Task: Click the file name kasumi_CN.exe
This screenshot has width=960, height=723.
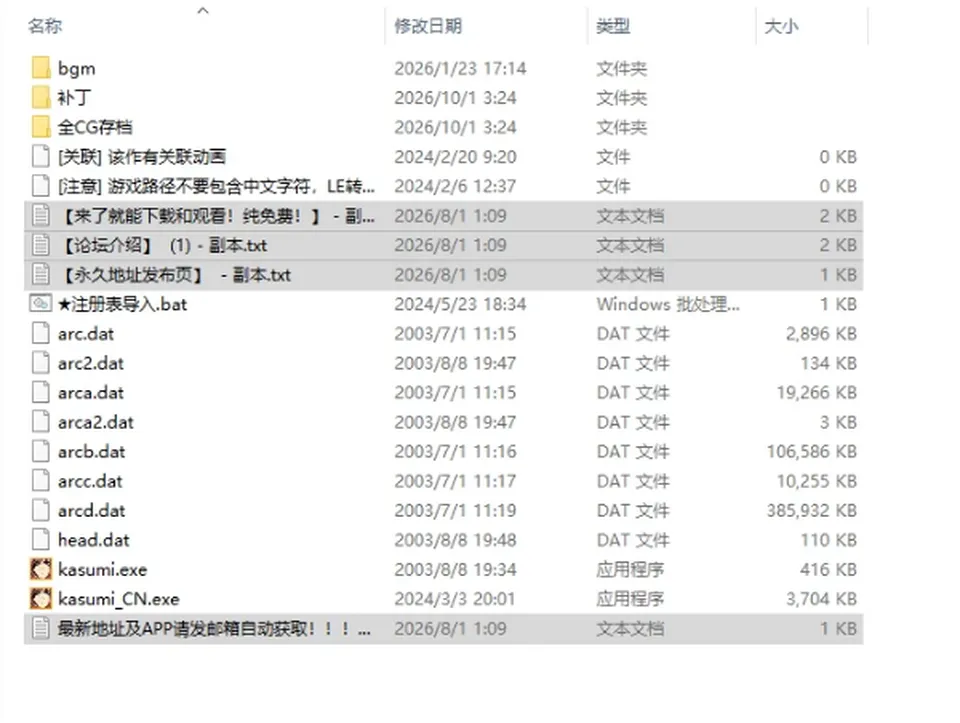Action: click(x=119, y=599)
